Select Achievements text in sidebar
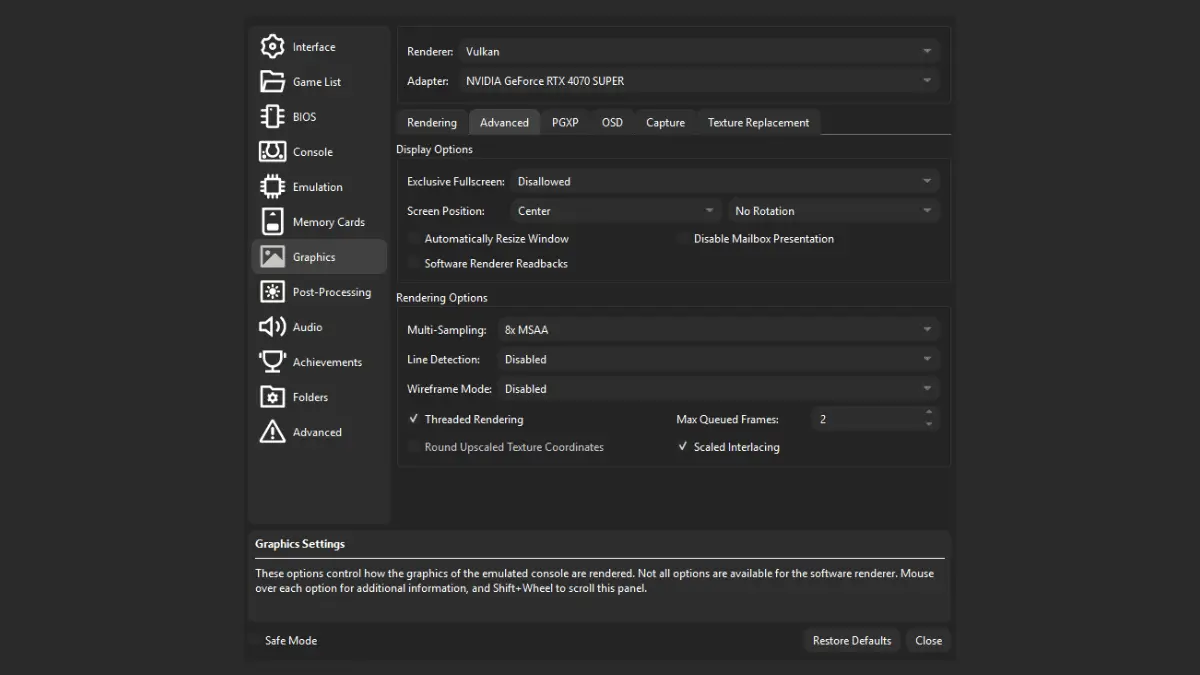The image size is (1200, 675). [328, 362]
